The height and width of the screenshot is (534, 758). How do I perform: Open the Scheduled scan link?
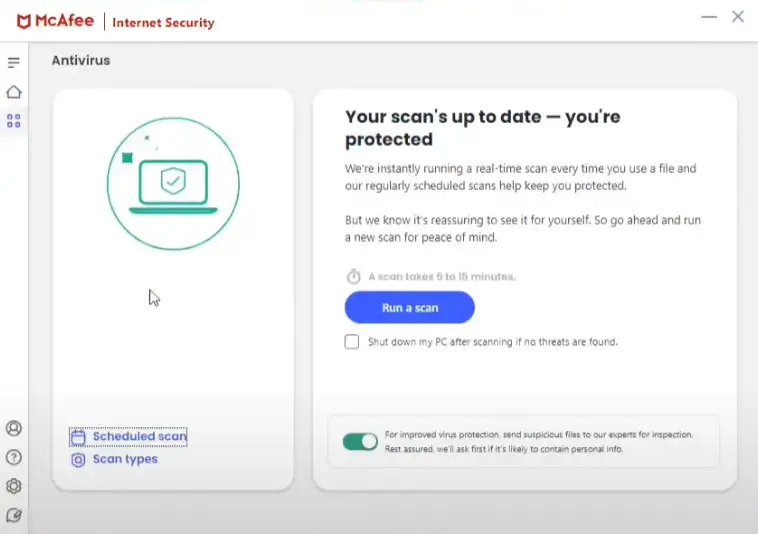(x=139, y=437)
